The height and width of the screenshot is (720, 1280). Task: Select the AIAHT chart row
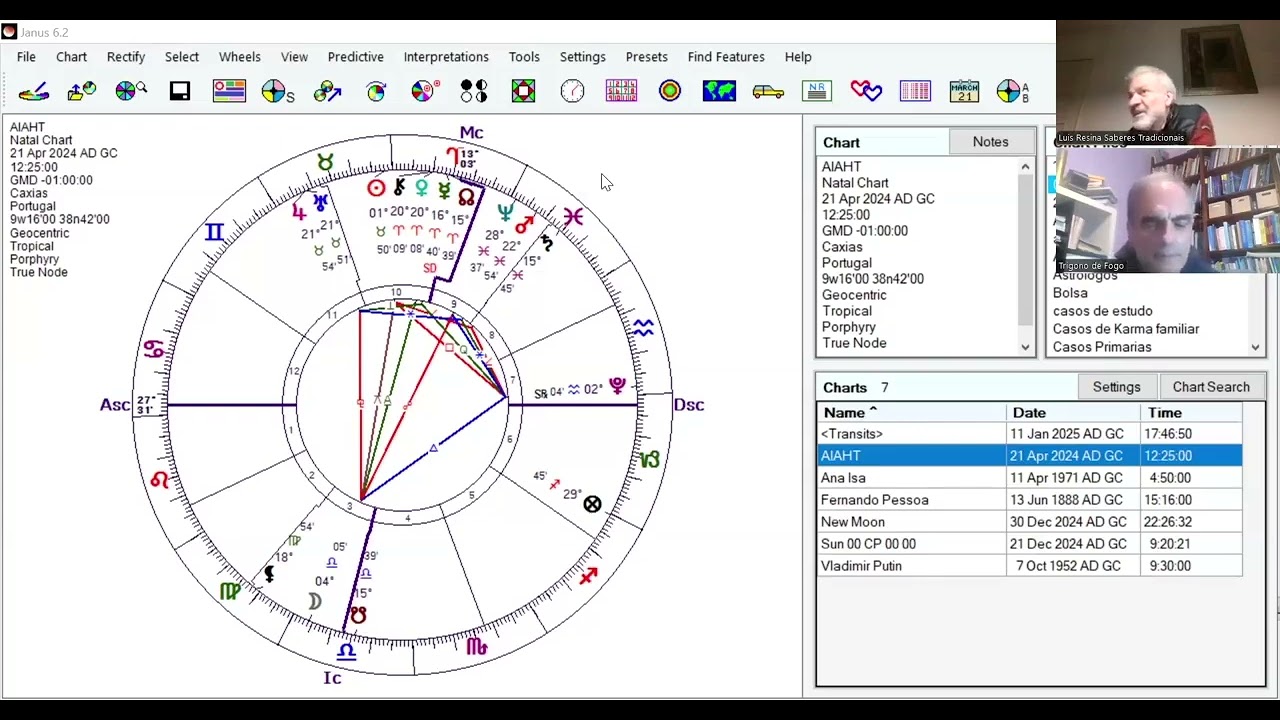tap(1030, 456)
